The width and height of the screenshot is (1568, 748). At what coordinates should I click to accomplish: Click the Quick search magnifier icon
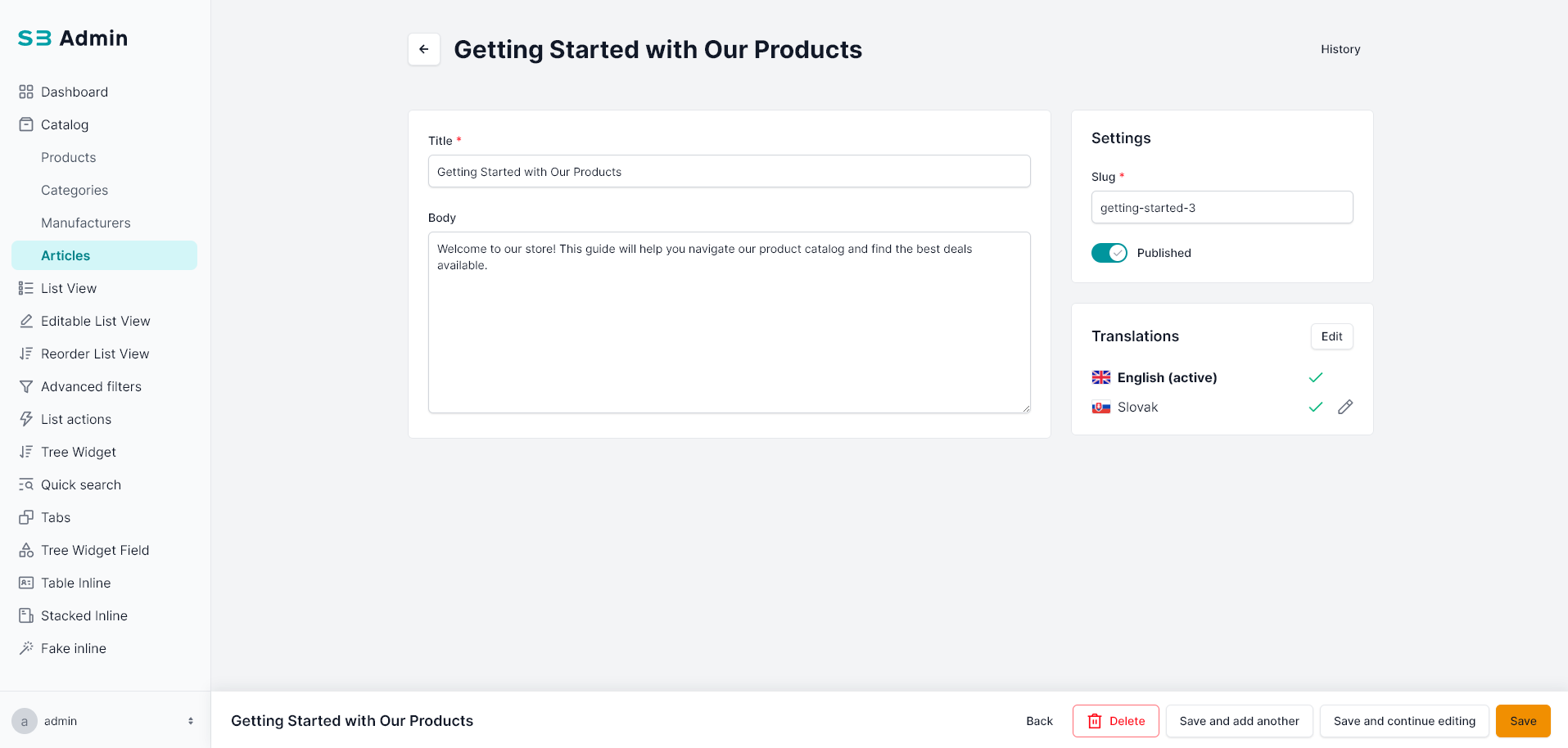pos(26,484)
